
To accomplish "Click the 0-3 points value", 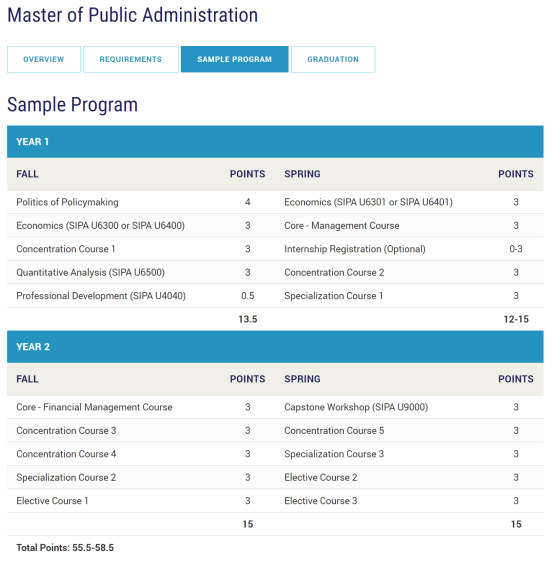I will click(x=516, y=249).
